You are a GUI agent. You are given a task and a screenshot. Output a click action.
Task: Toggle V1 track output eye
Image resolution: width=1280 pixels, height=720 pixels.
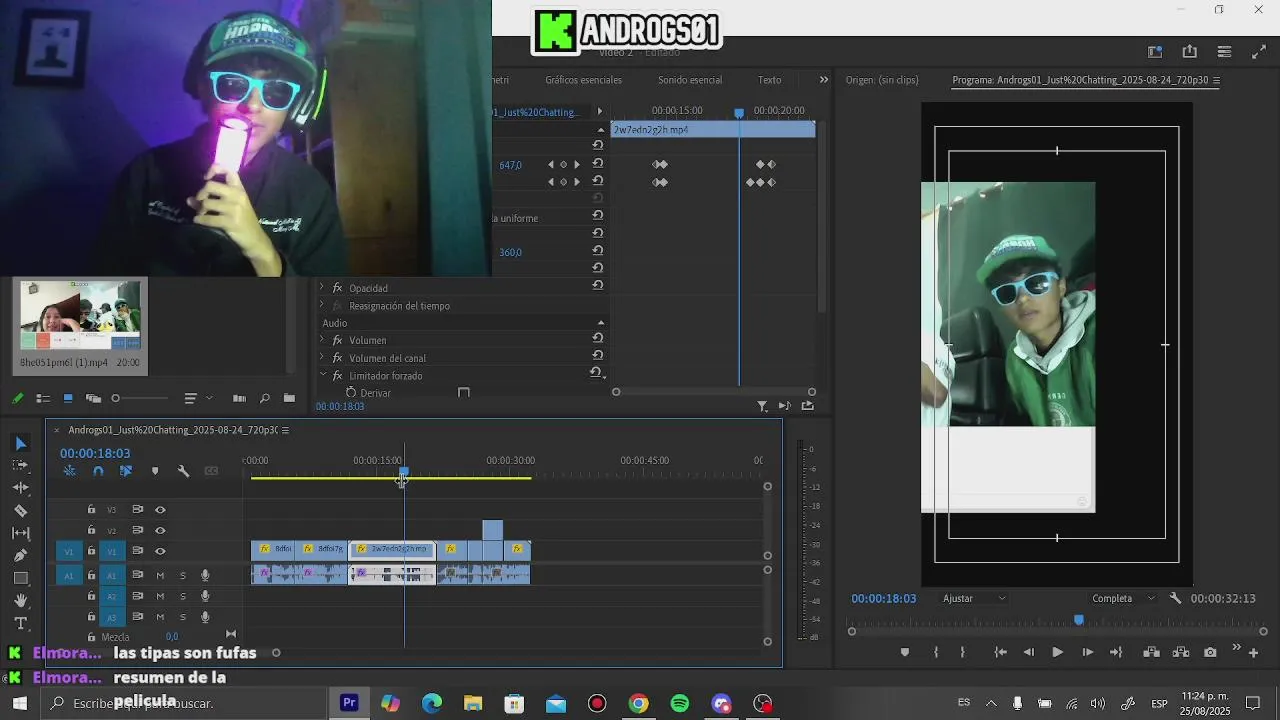160,551
